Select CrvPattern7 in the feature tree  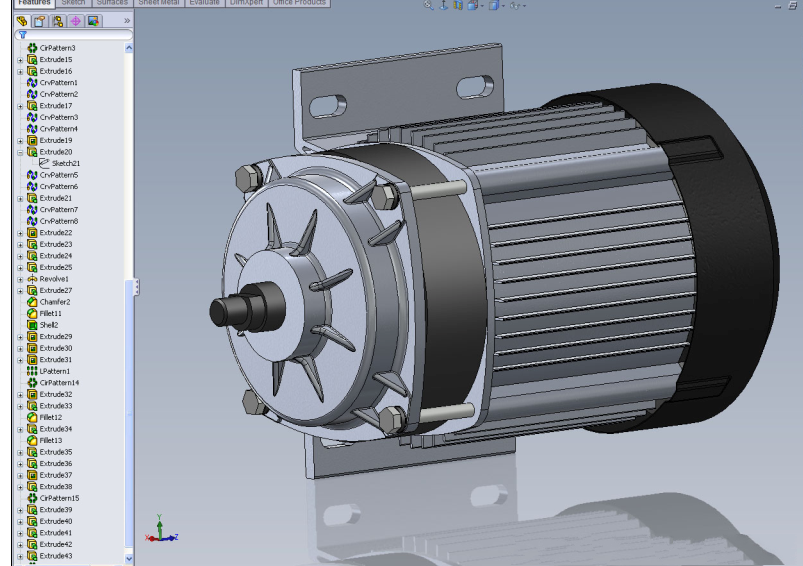click(x=59, y=209)
